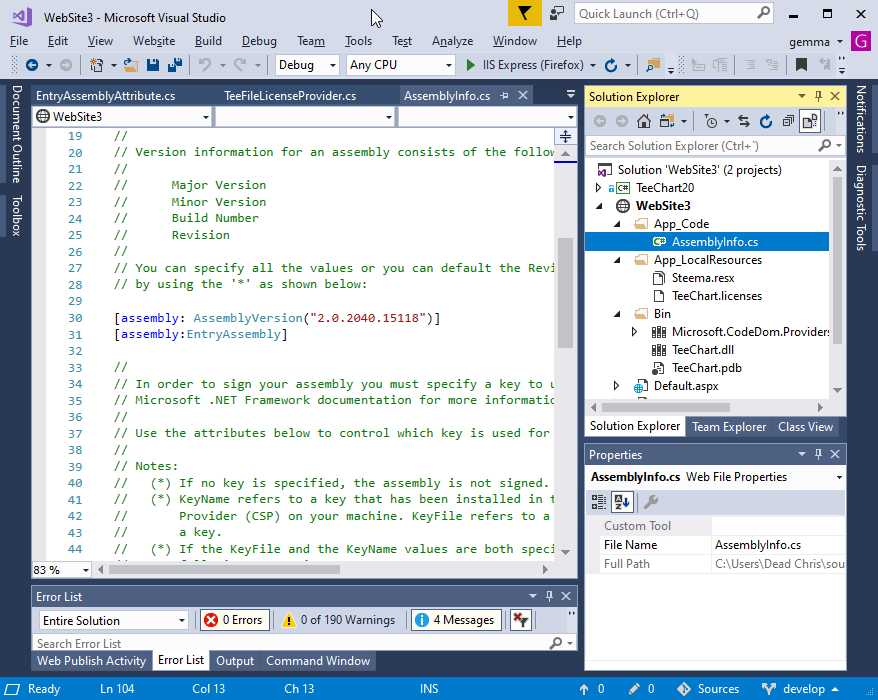Viewport: 878px width, 700px height.
Task: Click the magnifier in Search Error List
Action: click(555, 643)
